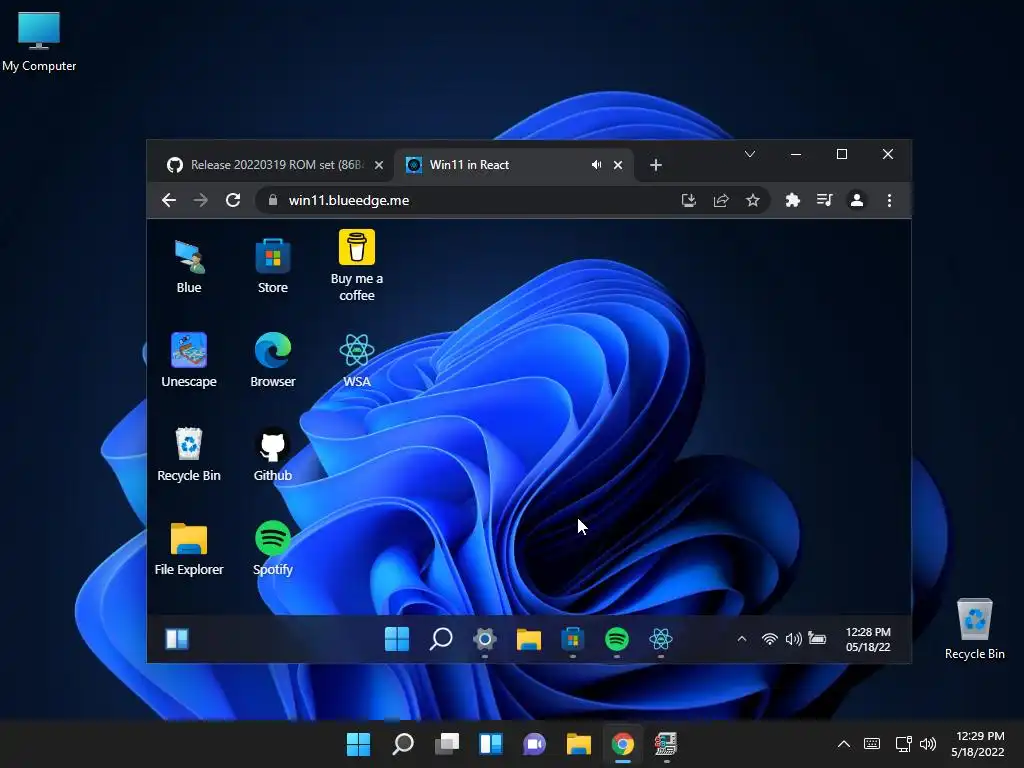1024x768 pixels.
Task: Open a new Chrome tab
Action: coord(656,165)
